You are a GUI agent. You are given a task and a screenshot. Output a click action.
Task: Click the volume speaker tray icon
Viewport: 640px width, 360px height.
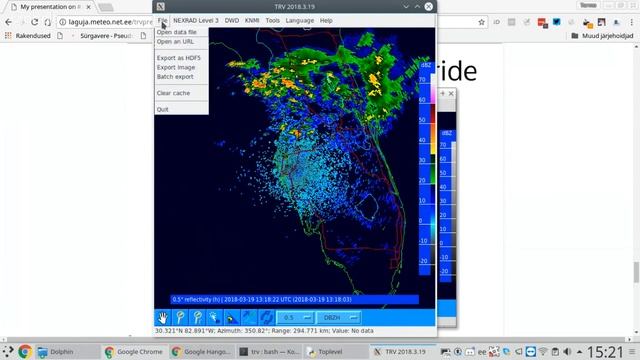[567, 351]
